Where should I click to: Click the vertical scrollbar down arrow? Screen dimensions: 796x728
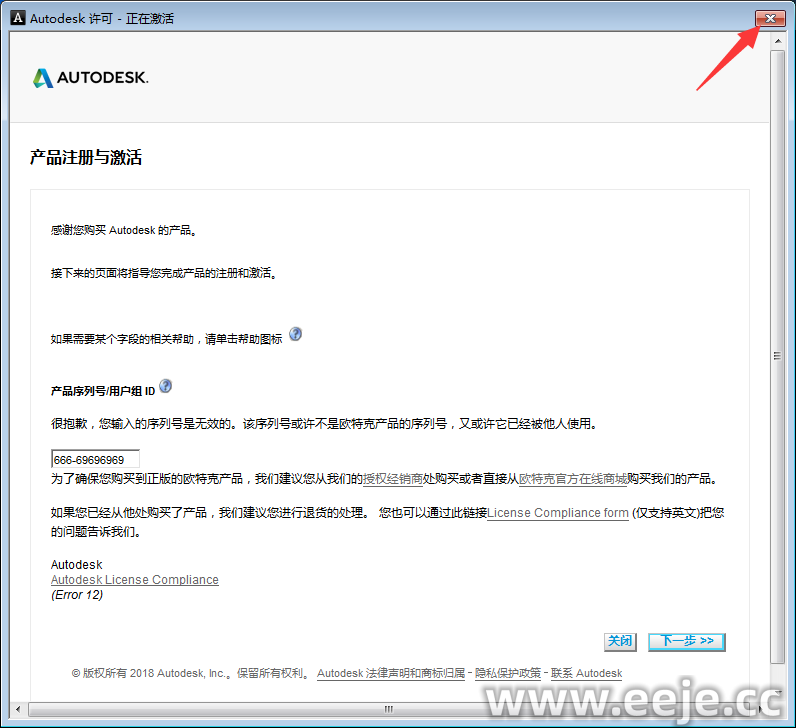coord(777,691)
